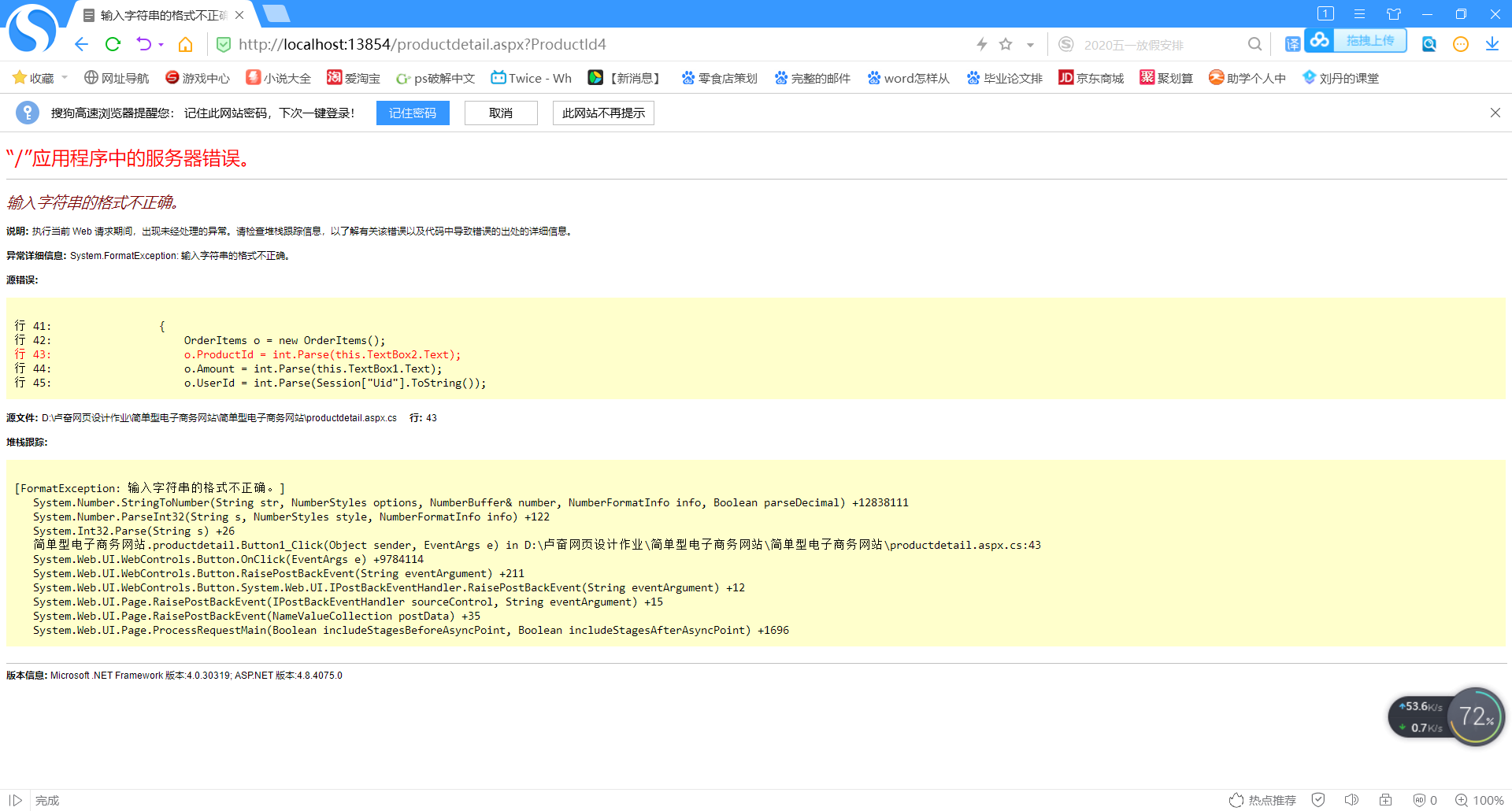Click the source file path productdetail.aspx.cs
Screen dimensions: 1512x811
point(219,418)
